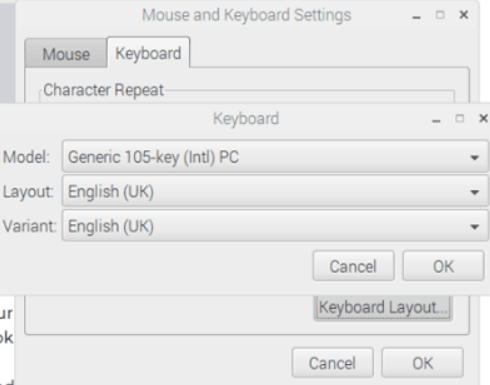Viewport: 490px width, 385px height.
Task: Close the Keyboard dialog window
Action: (x=483, y=118)
